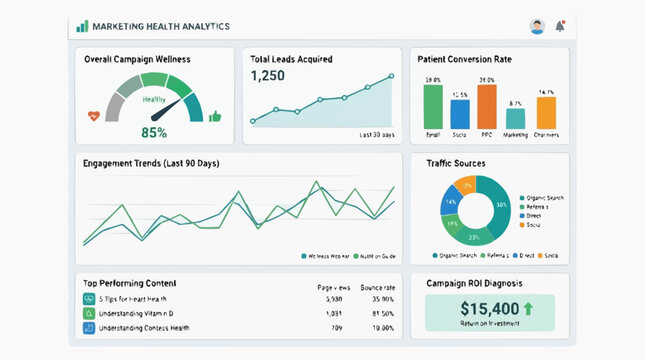Click the Nutrition Guide legend label
645x360 pixels.
[x=378, y=256]
